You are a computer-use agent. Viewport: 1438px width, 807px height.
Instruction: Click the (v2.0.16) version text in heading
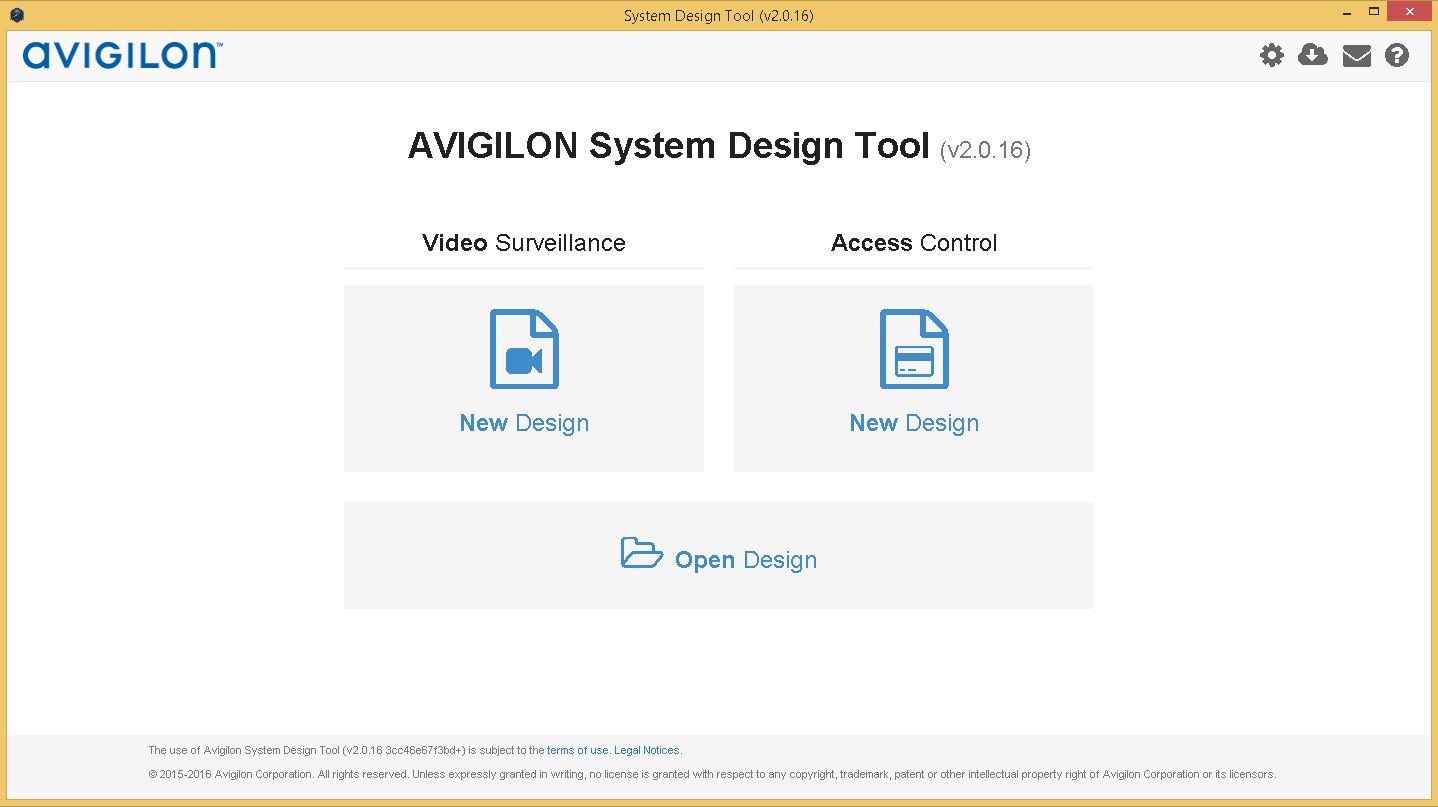pos(985,150)
